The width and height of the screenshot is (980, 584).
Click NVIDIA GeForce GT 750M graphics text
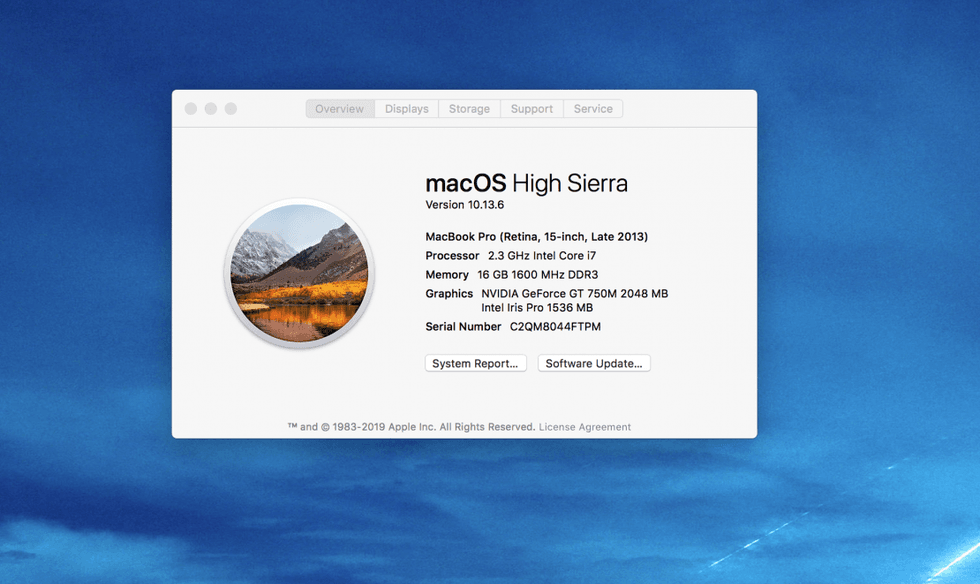point(574,294)
